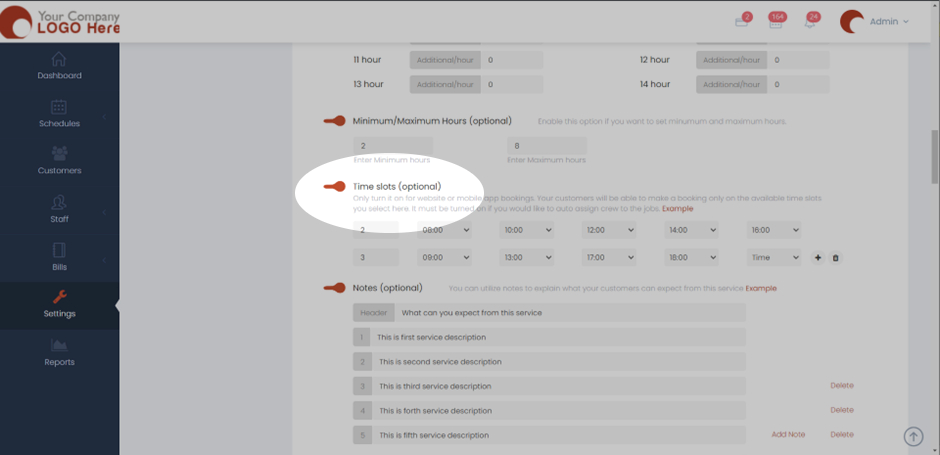Image resolution: width=940 pixels, height=455 pixels.
Task: Disable the Time slots toggle
Action: click(x=335, y=187)
